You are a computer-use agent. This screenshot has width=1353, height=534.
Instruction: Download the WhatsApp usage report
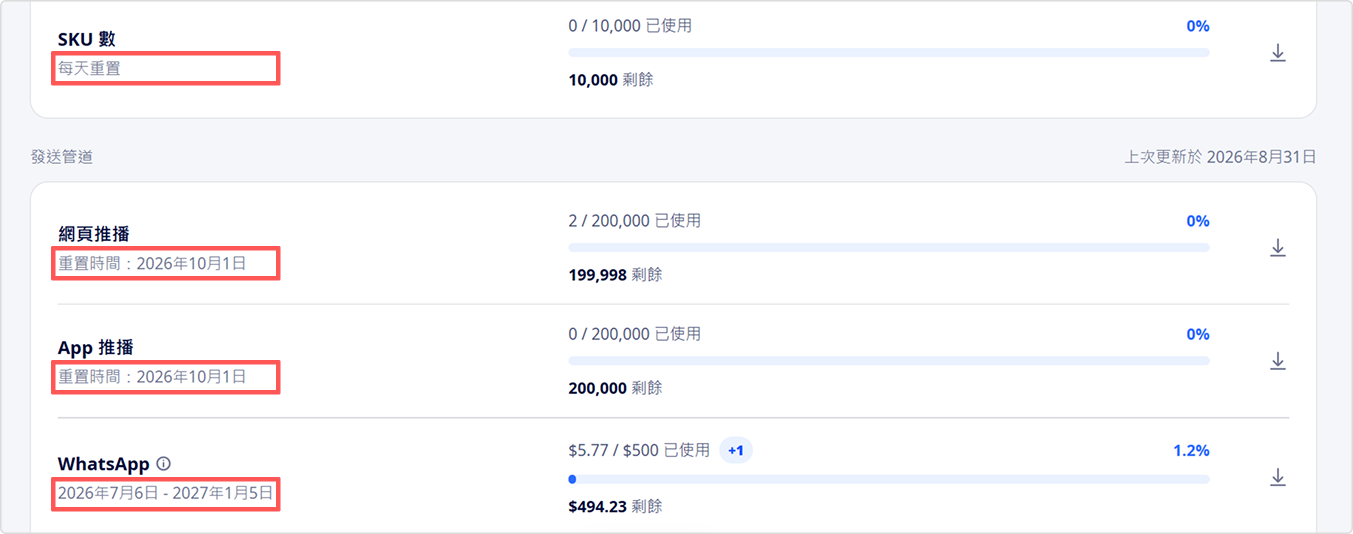pyautogui.click(x=1277, y=478)
